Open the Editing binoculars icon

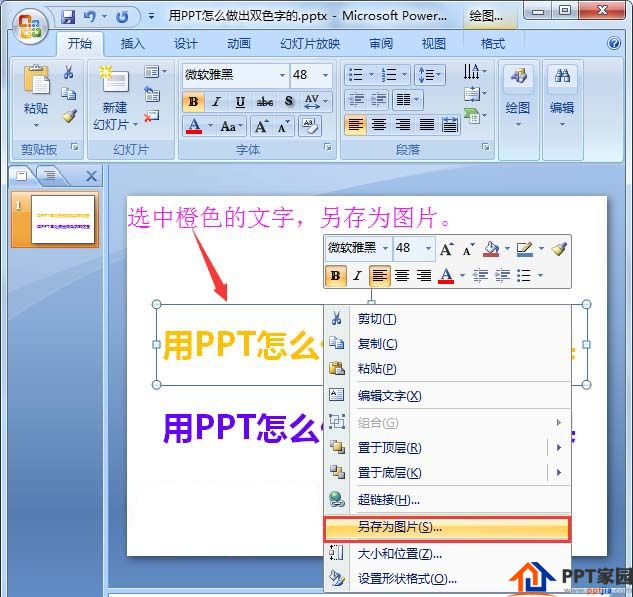[562, 75]
